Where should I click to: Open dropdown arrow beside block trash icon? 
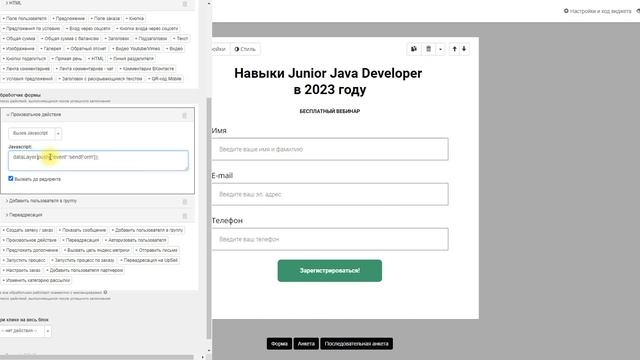pyautogui.click(x=440, y=49)
